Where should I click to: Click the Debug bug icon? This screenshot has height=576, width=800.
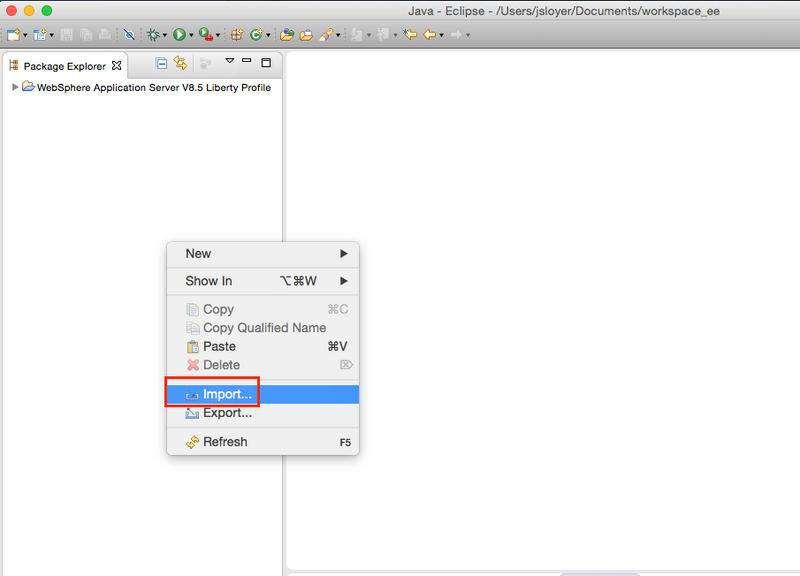[153, 35]
